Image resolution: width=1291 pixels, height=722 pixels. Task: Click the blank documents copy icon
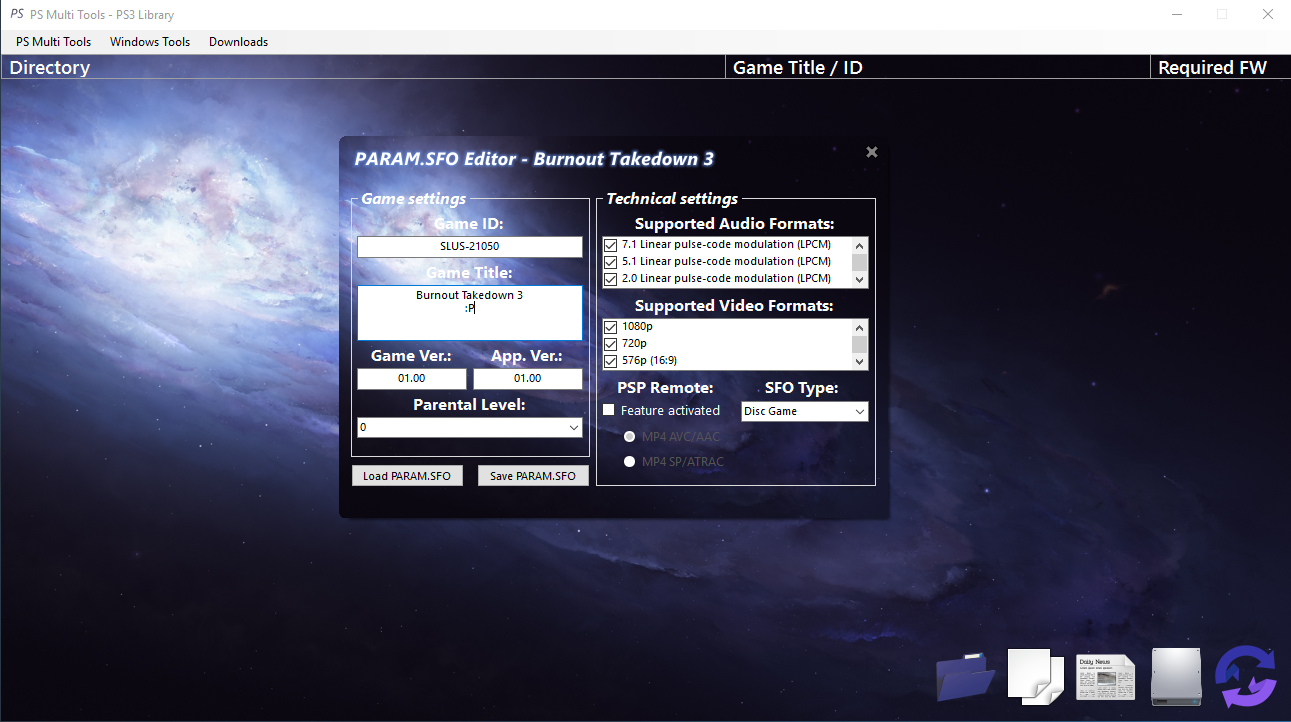click(x=1035, y=676)
